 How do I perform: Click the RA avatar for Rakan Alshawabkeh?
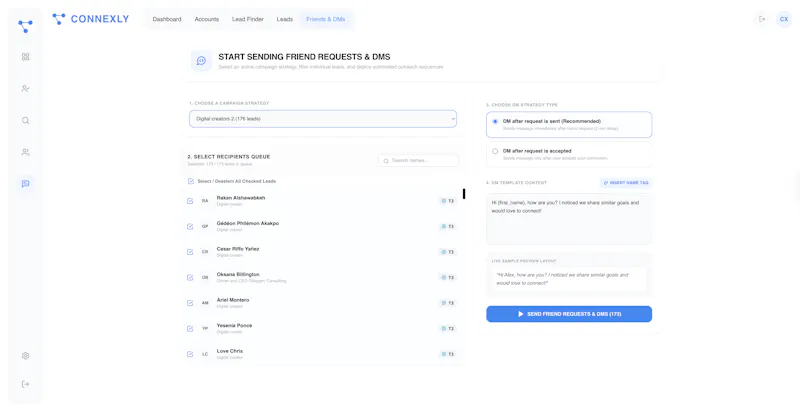tap(205, 201)
